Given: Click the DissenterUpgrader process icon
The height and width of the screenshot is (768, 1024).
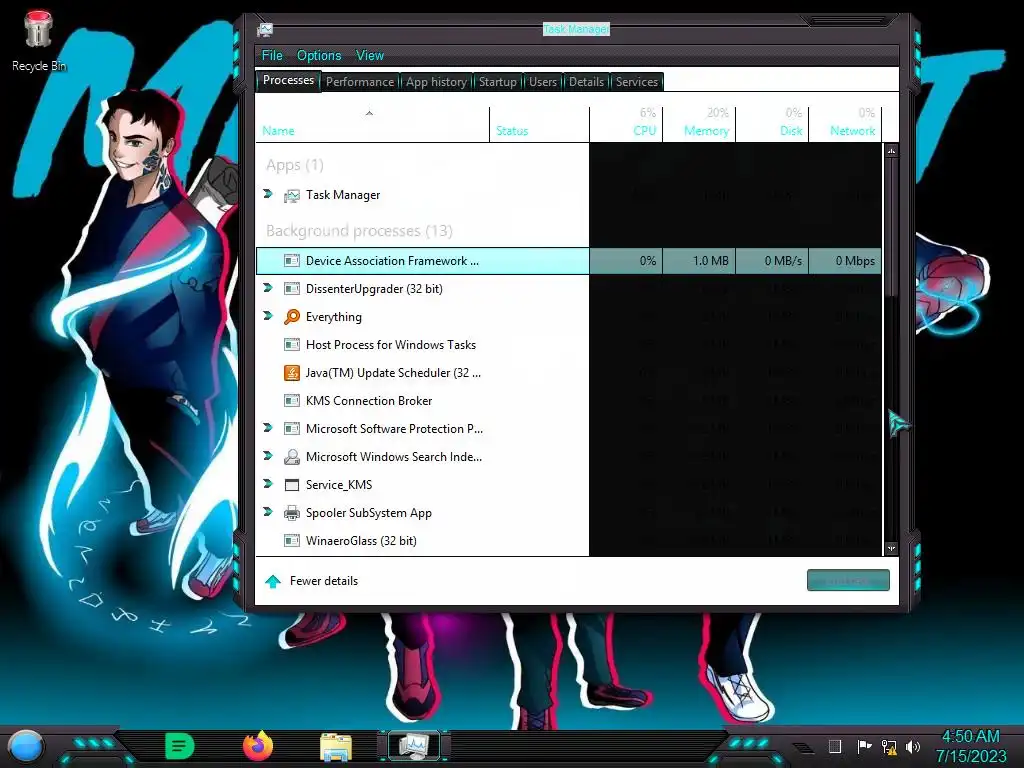Looking at the screenshot, I should [x=291, y=289].
